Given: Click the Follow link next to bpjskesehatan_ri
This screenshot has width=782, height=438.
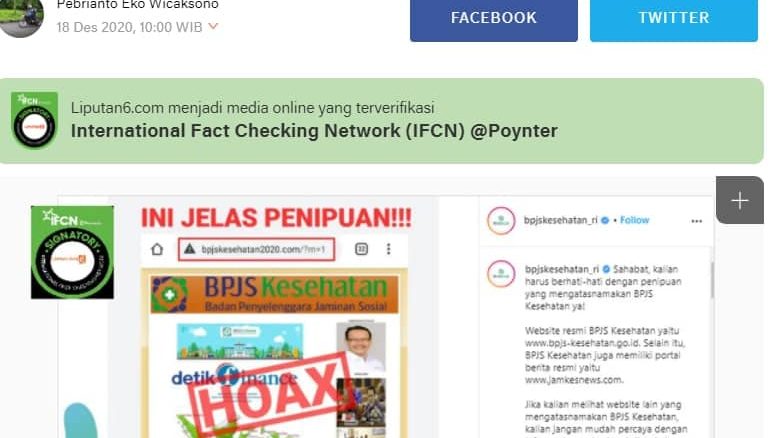Looking at the screenshot, I should (634, 220).
